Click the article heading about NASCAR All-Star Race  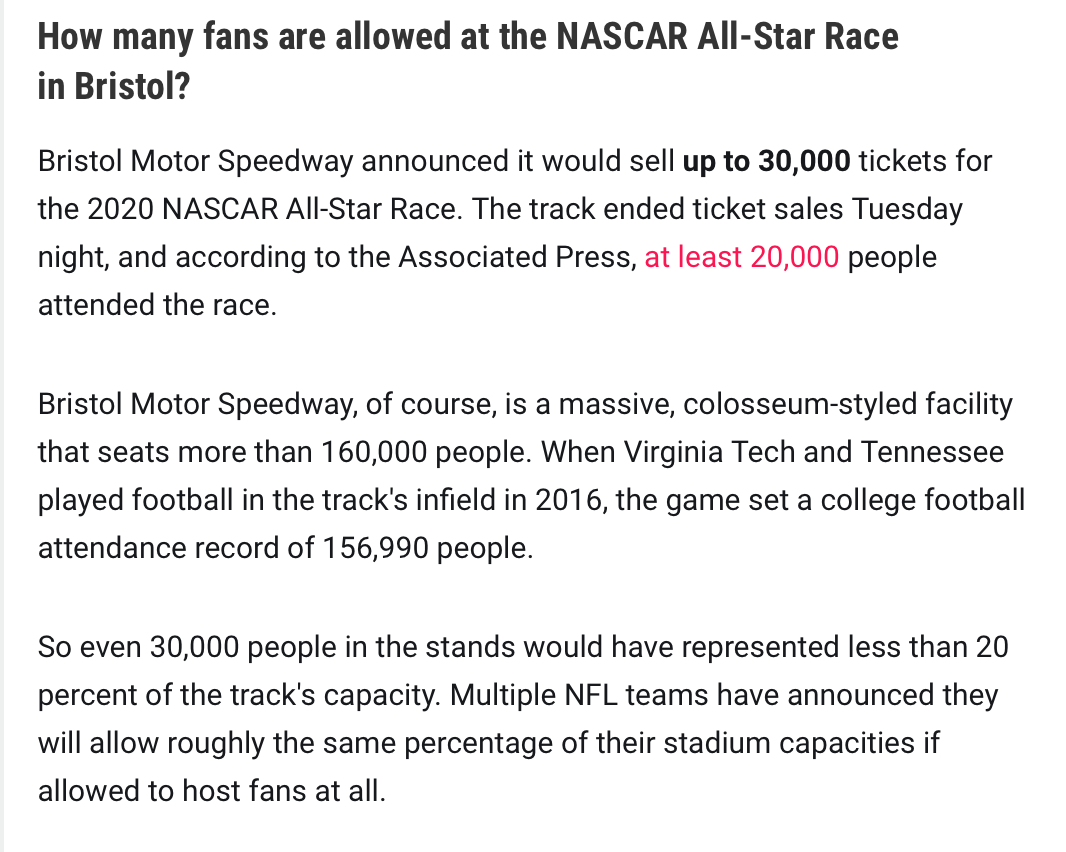[467, 38]
